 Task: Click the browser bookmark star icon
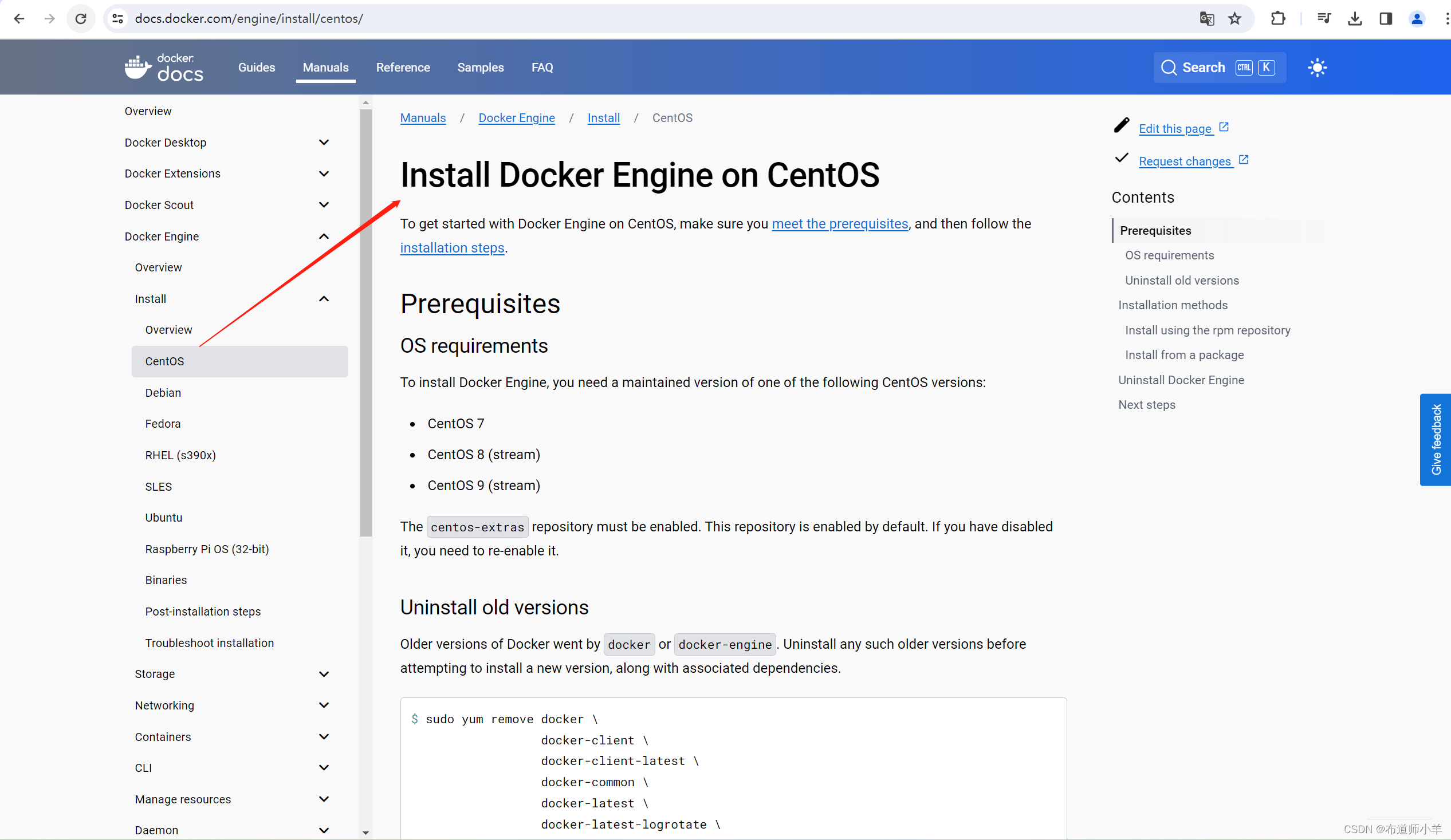point(1235,19)
